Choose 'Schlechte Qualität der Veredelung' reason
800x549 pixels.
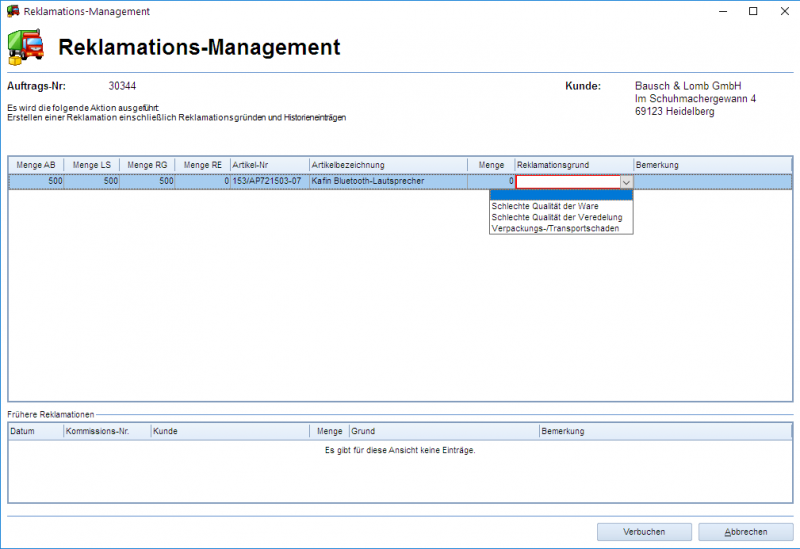(x=556, y=217)
